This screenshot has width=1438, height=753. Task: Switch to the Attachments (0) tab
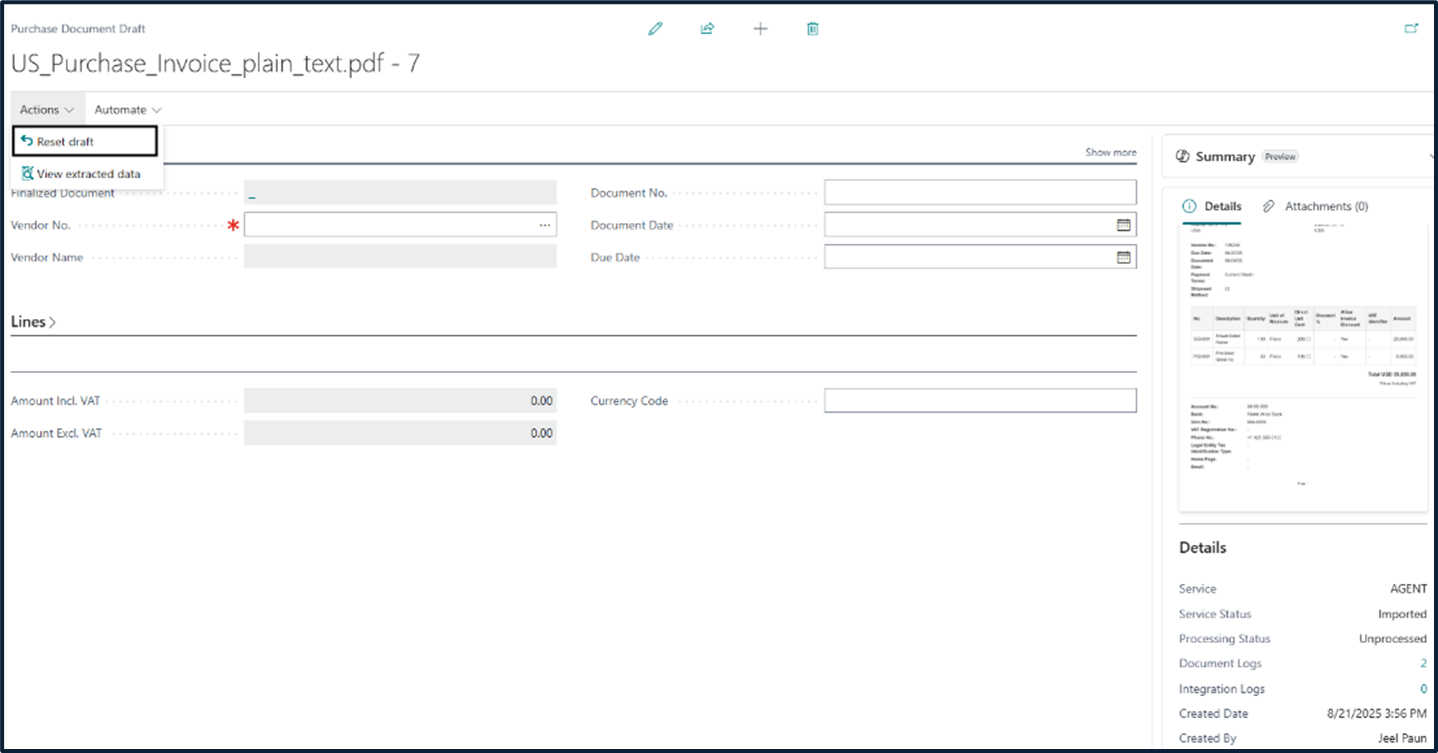[1316, 206]
